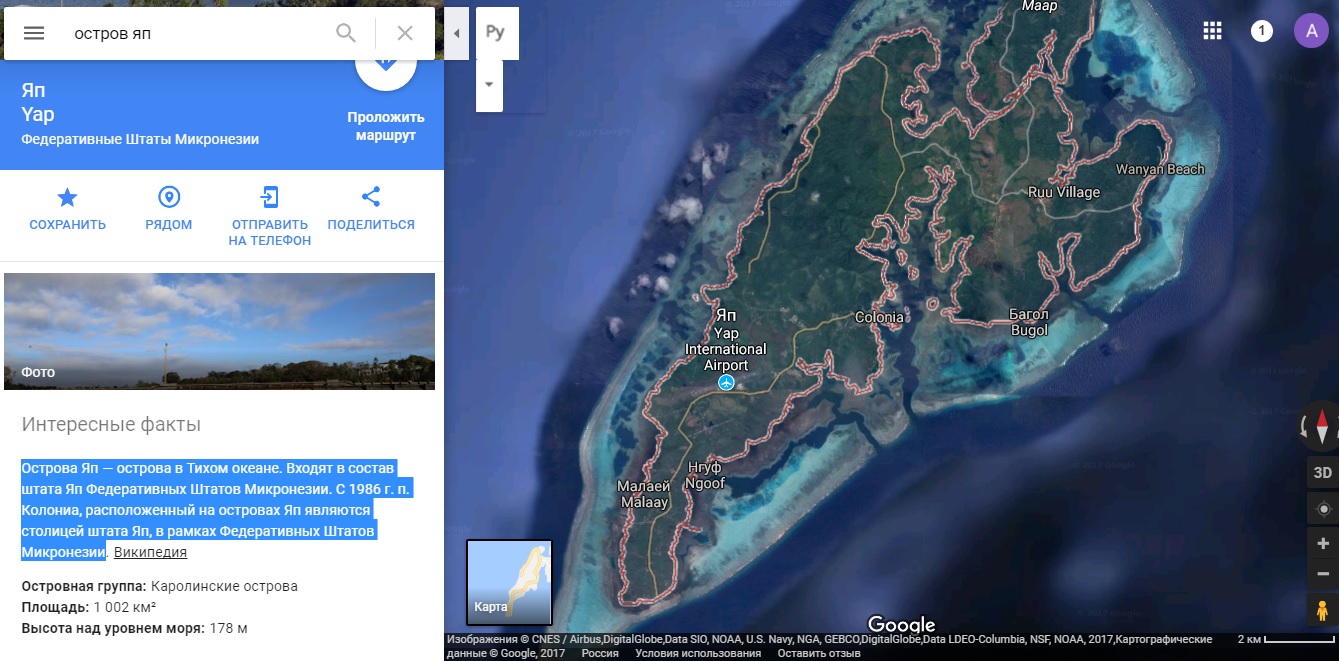Click the 'Интересные факты' heading

[x=111, y=425]
